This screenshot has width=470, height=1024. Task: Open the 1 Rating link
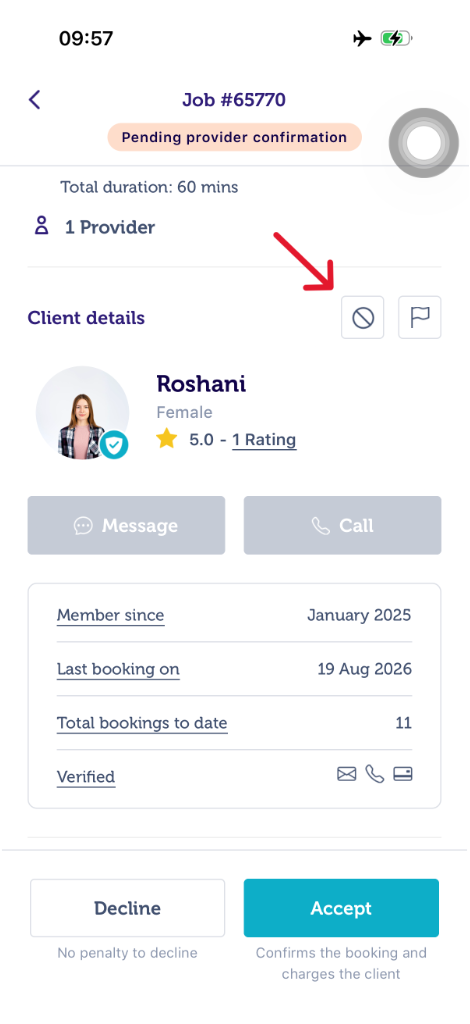click(x=264, y=440)
